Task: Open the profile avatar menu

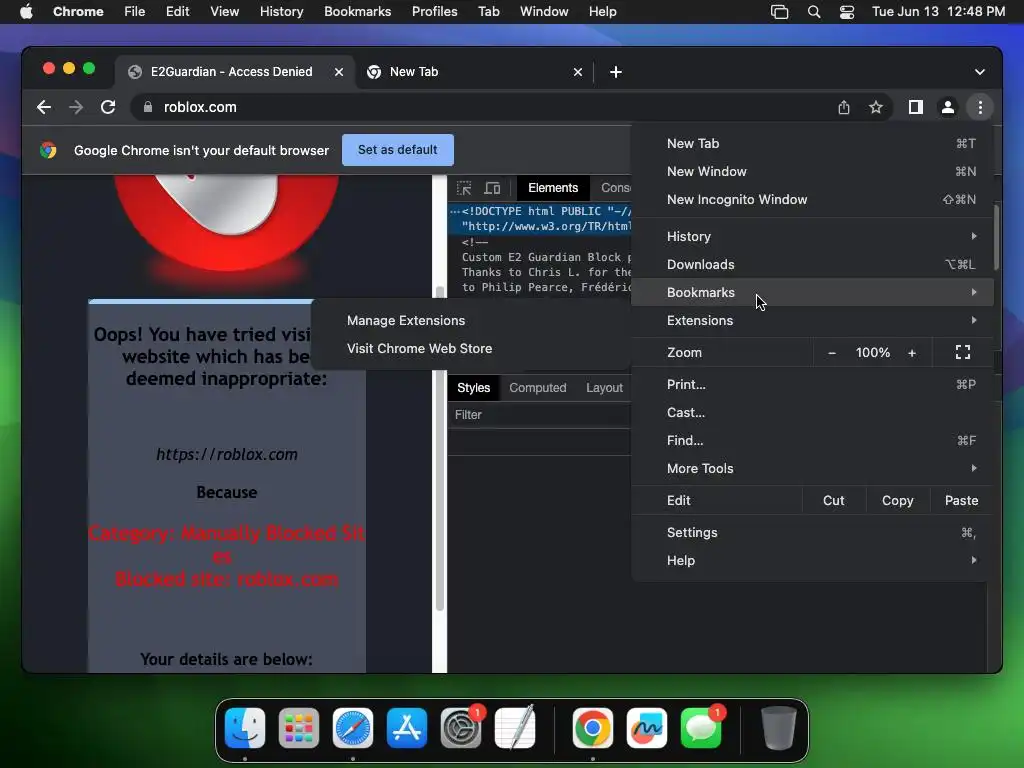Action: tap(948, 107)
